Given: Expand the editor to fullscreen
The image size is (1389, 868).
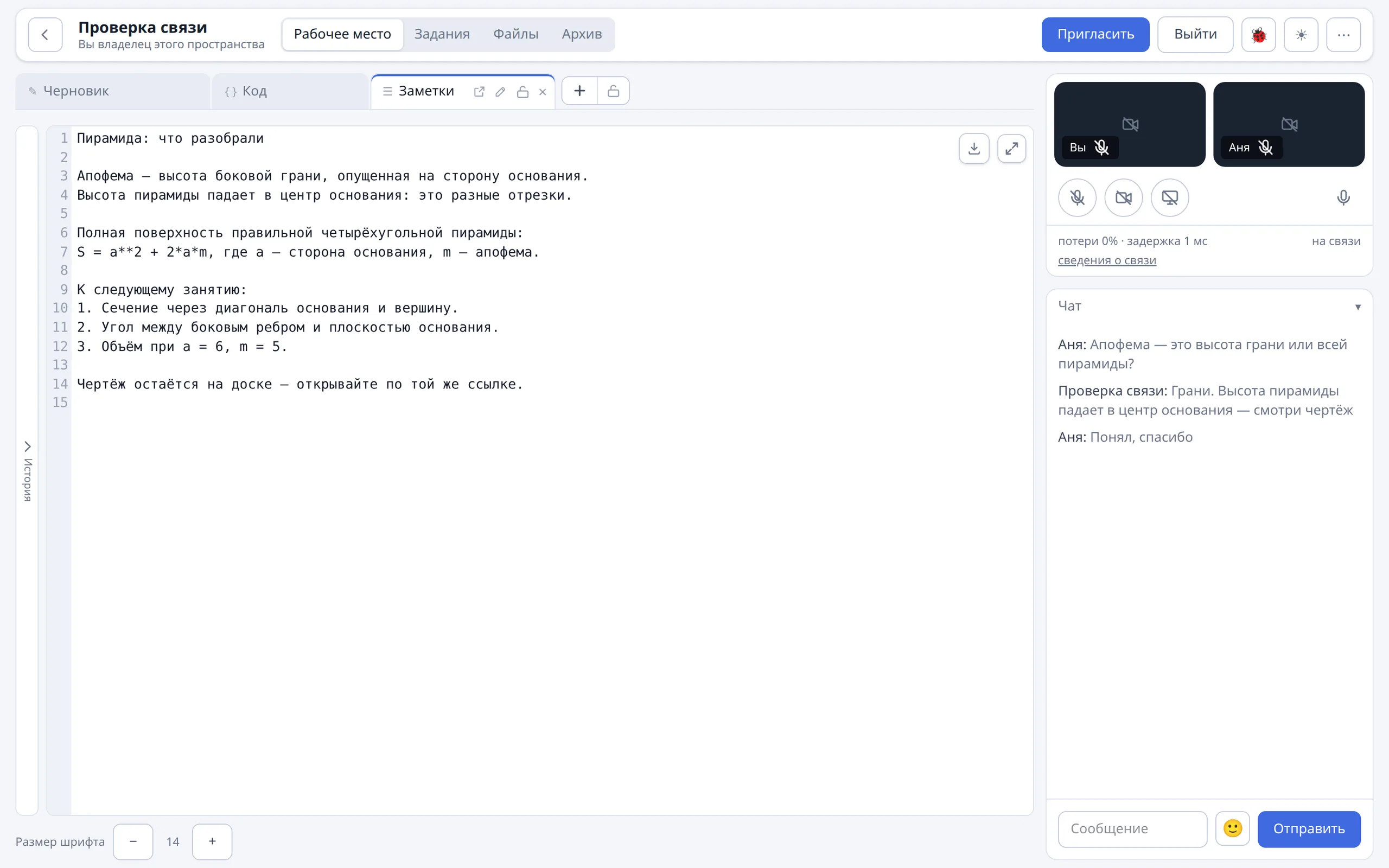Looking at the screenshot, I should pos(1011,148).
